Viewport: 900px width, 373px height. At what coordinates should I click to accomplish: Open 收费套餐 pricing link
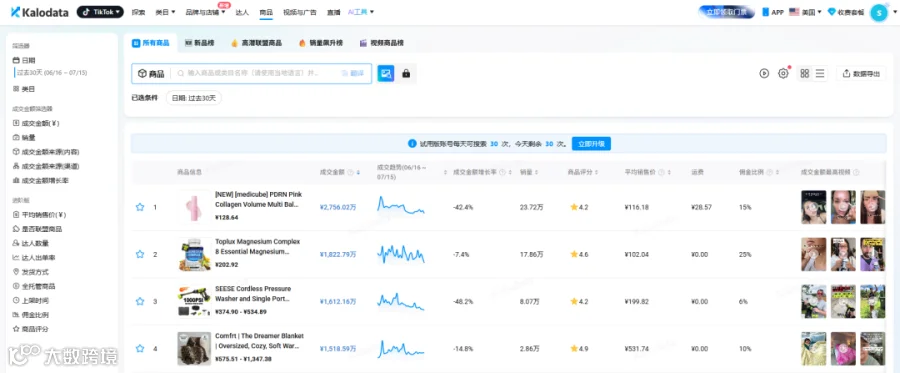point(846,12)
